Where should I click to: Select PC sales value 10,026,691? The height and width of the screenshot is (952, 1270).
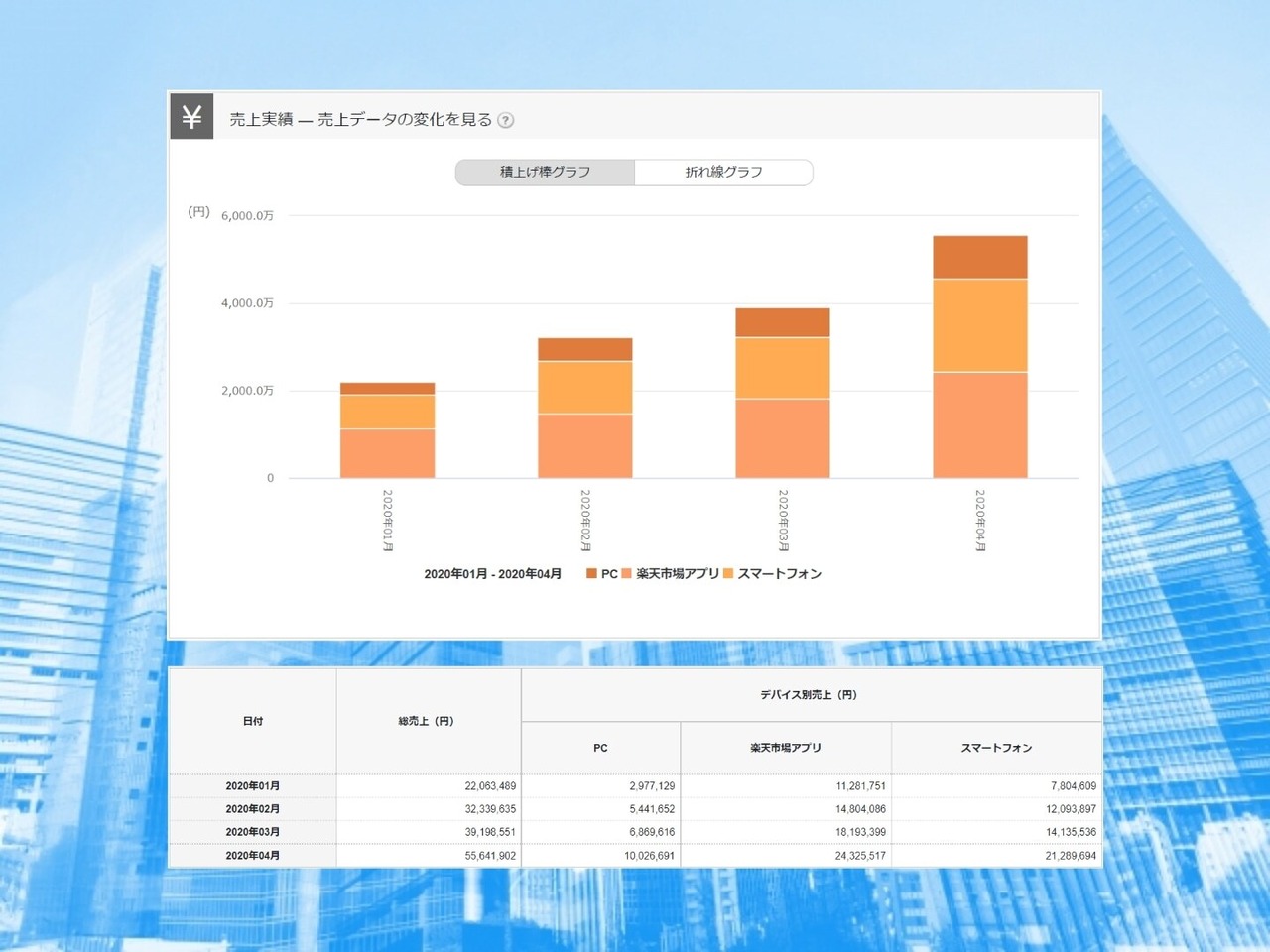[x=649, y=855]
